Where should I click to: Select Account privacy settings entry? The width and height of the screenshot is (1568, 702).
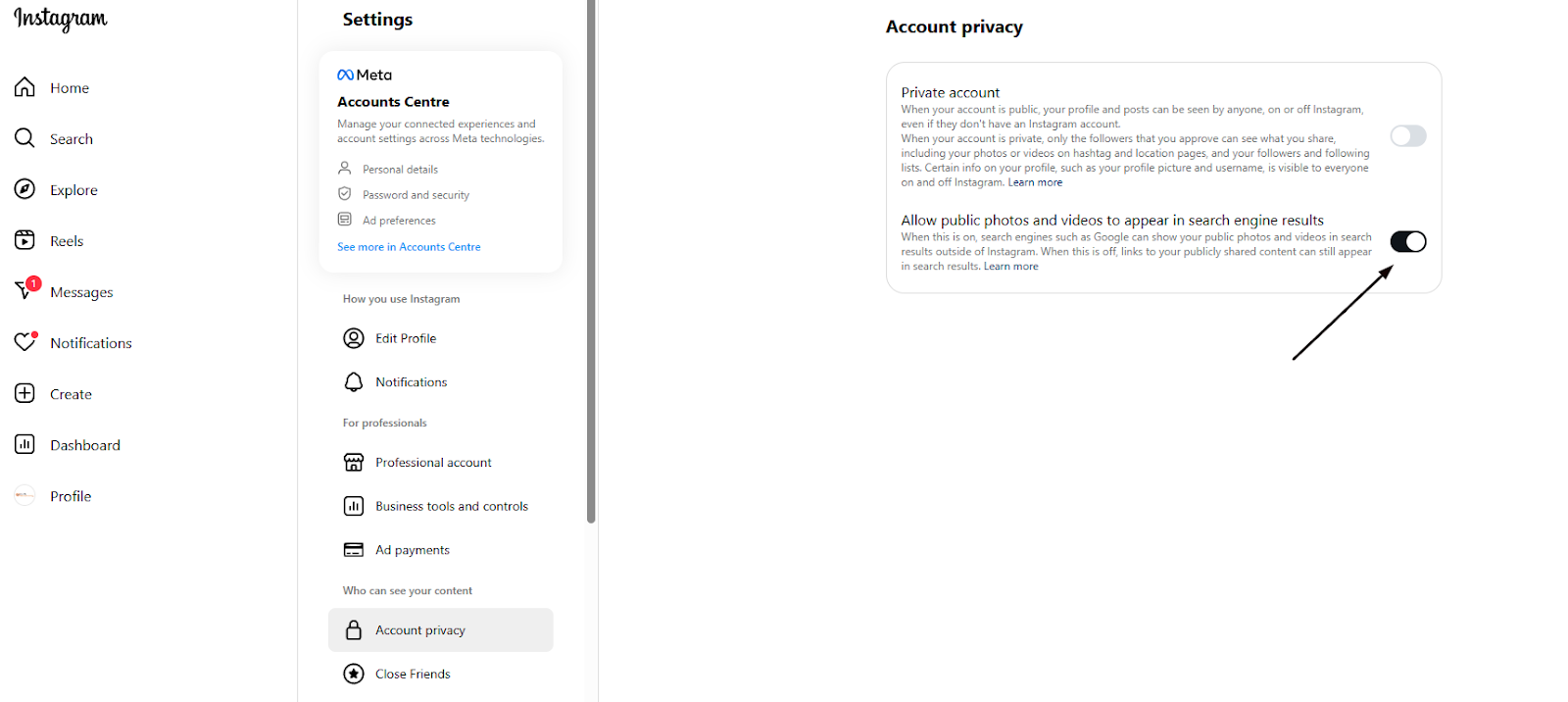point(441,629)
